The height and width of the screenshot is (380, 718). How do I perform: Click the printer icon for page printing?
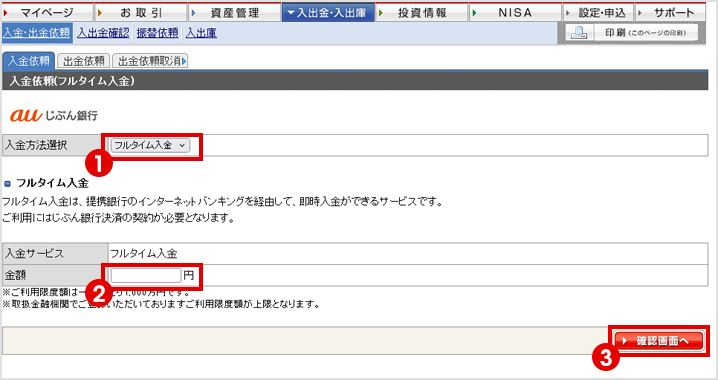(x=579, y=33)
